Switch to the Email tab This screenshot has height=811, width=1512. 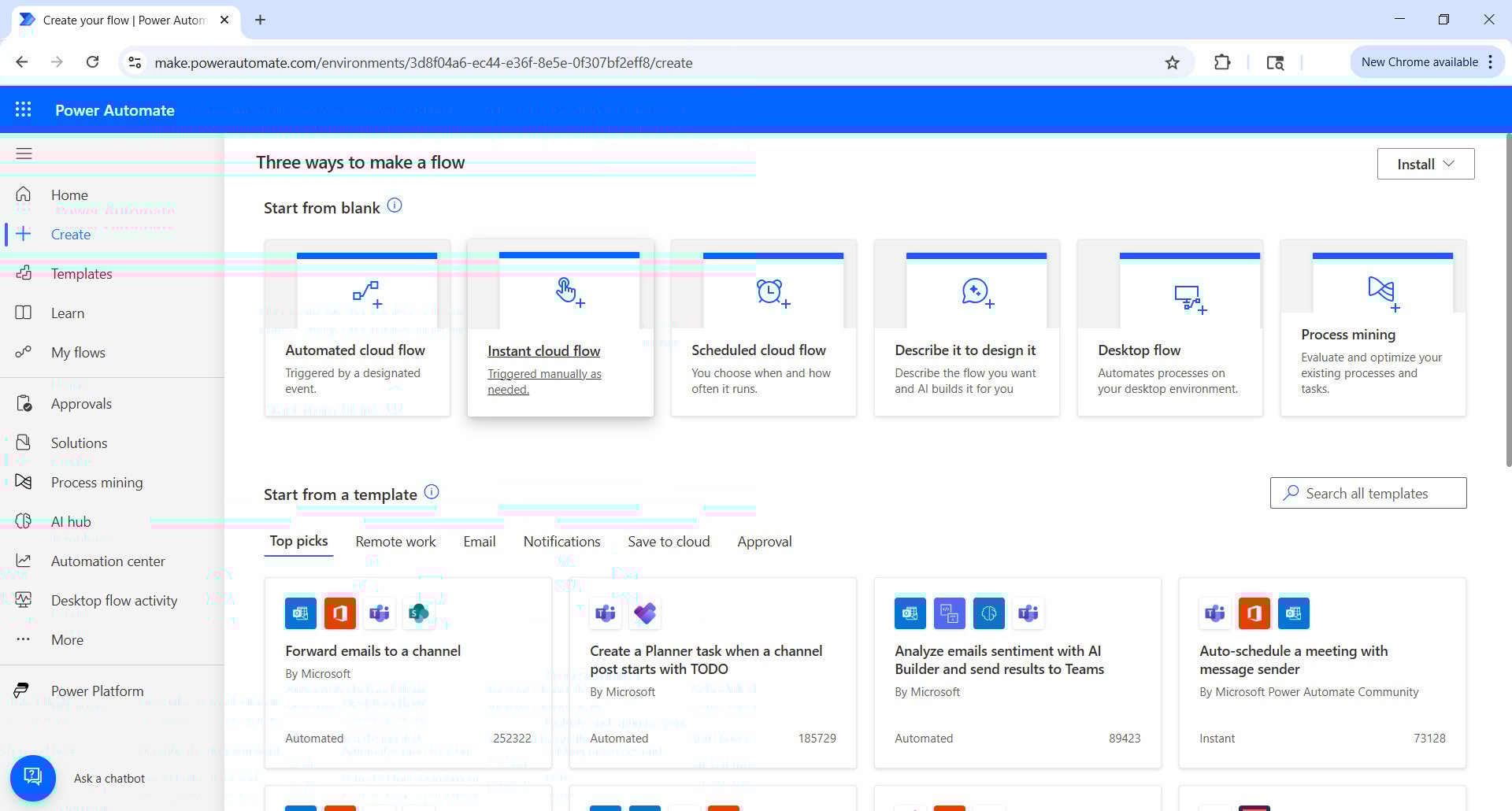pyautogui.click(x=479, y=542)
